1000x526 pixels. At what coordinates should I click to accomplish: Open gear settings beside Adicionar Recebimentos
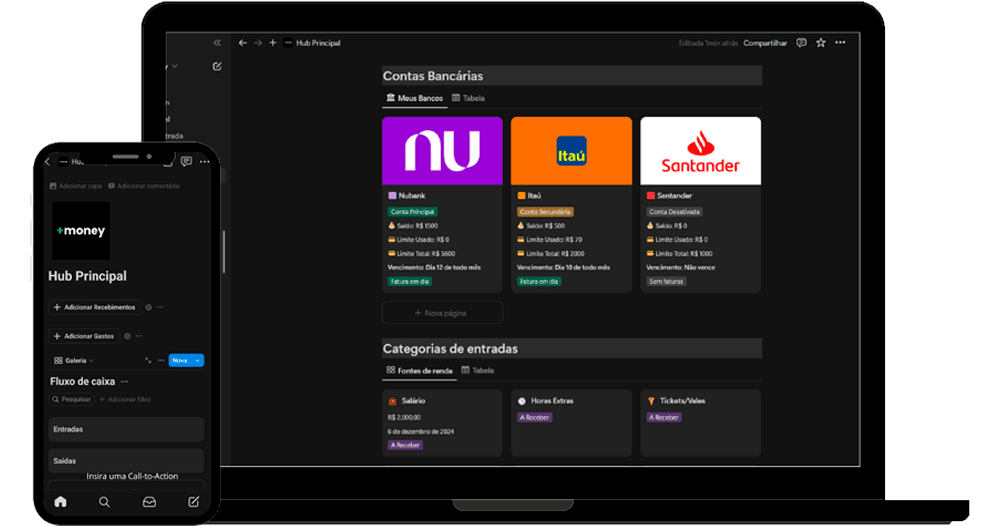point(149,307)
